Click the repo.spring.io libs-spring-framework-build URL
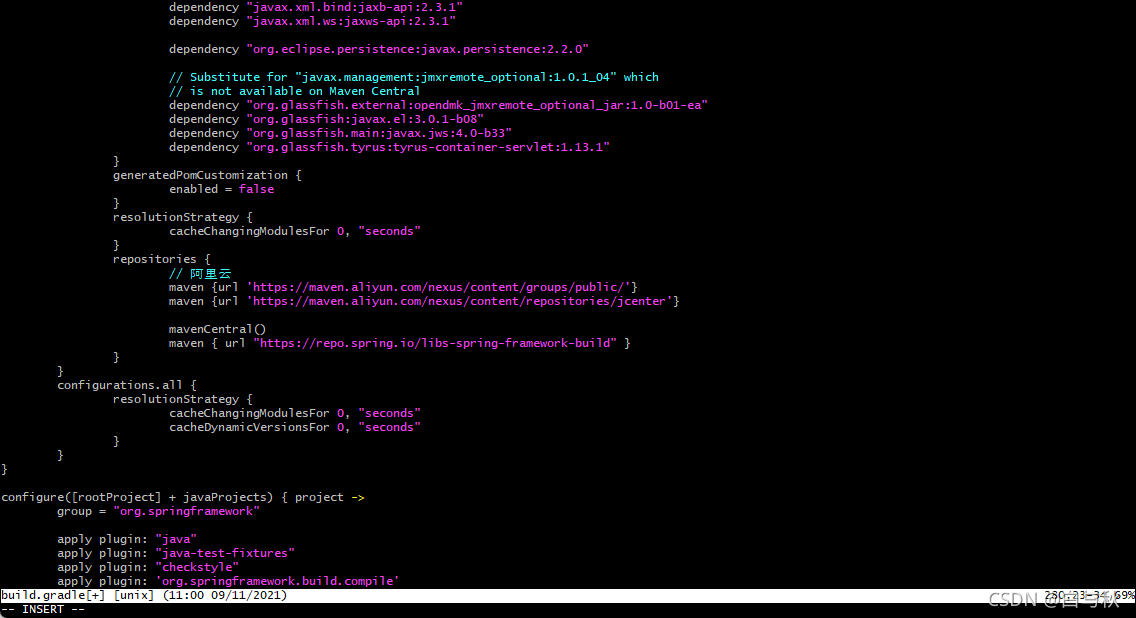The image size is (1136, 618). click(435, 343)
